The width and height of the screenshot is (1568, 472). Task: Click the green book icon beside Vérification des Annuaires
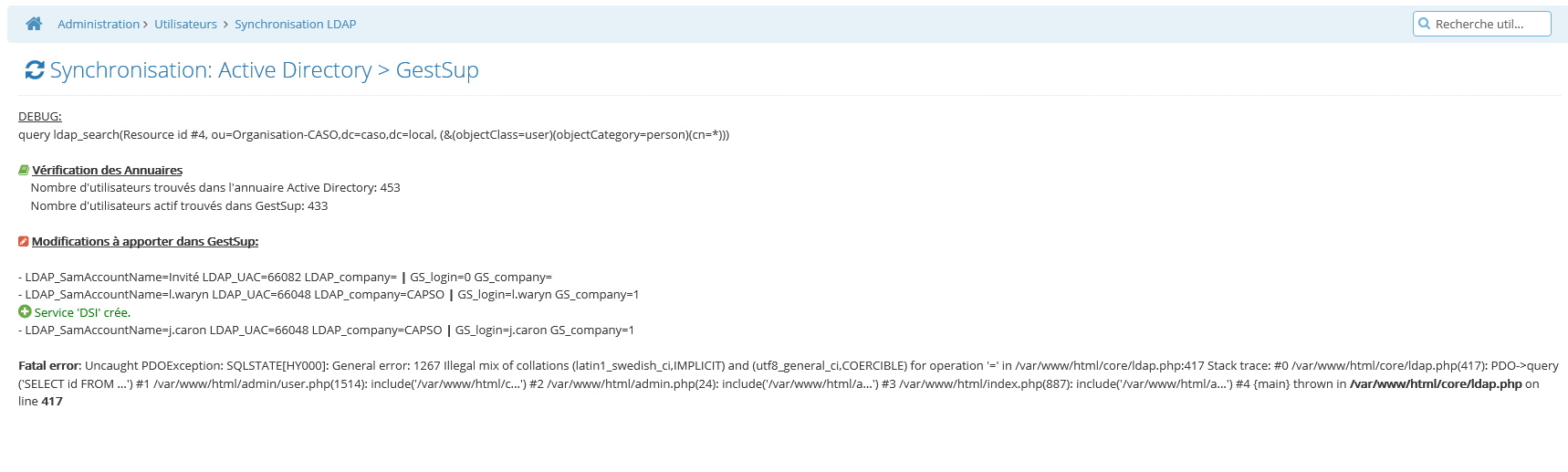(24, 170)
